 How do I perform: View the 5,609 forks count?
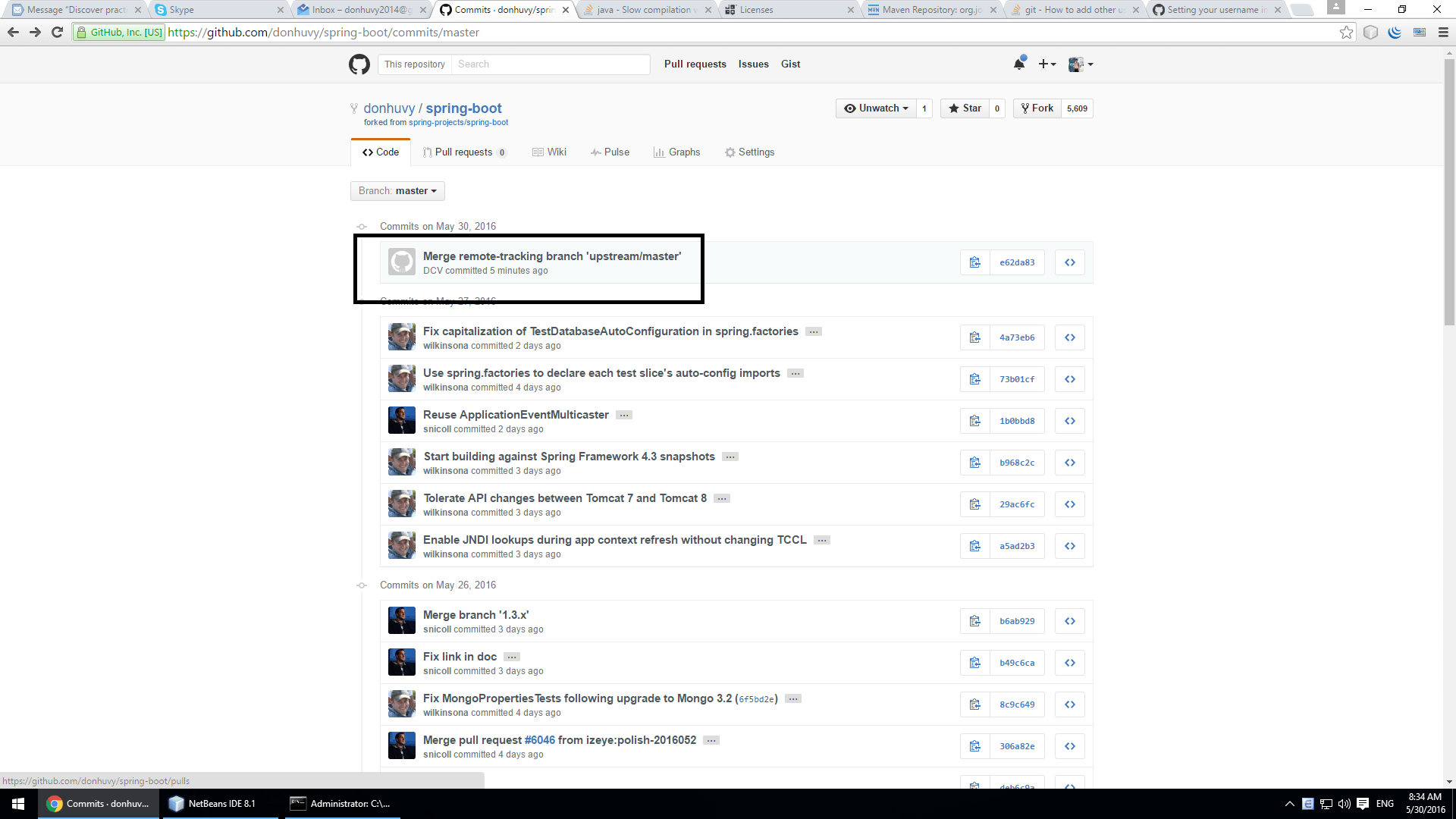click(1077, 108)
